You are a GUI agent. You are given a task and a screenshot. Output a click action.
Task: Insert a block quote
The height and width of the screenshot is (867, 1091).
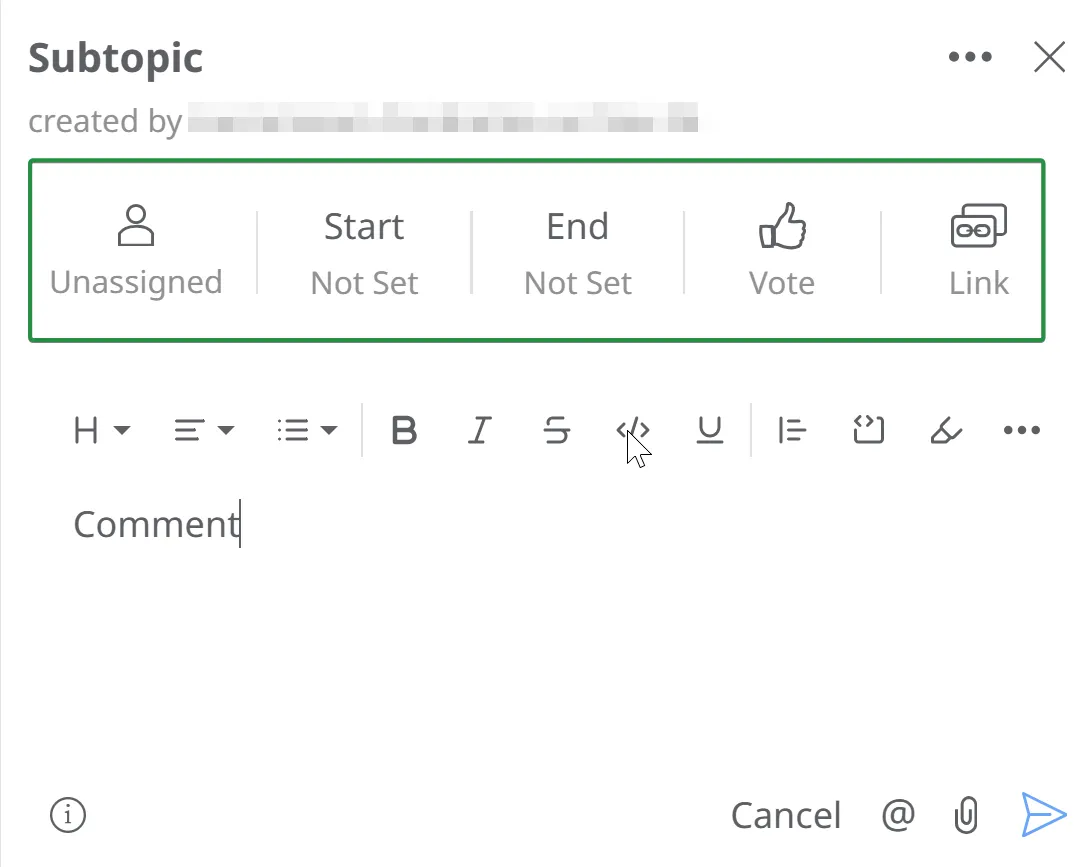click(x=792, y=431)
